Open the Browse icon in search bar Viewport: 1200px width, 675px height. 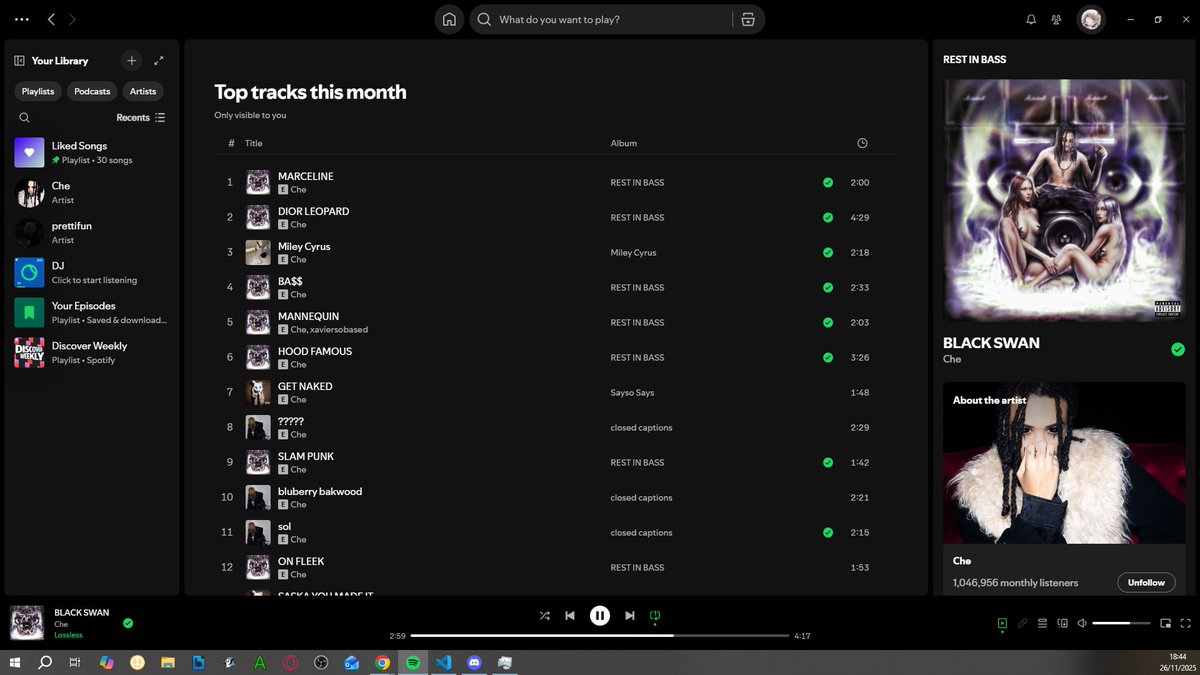point(748,19)
